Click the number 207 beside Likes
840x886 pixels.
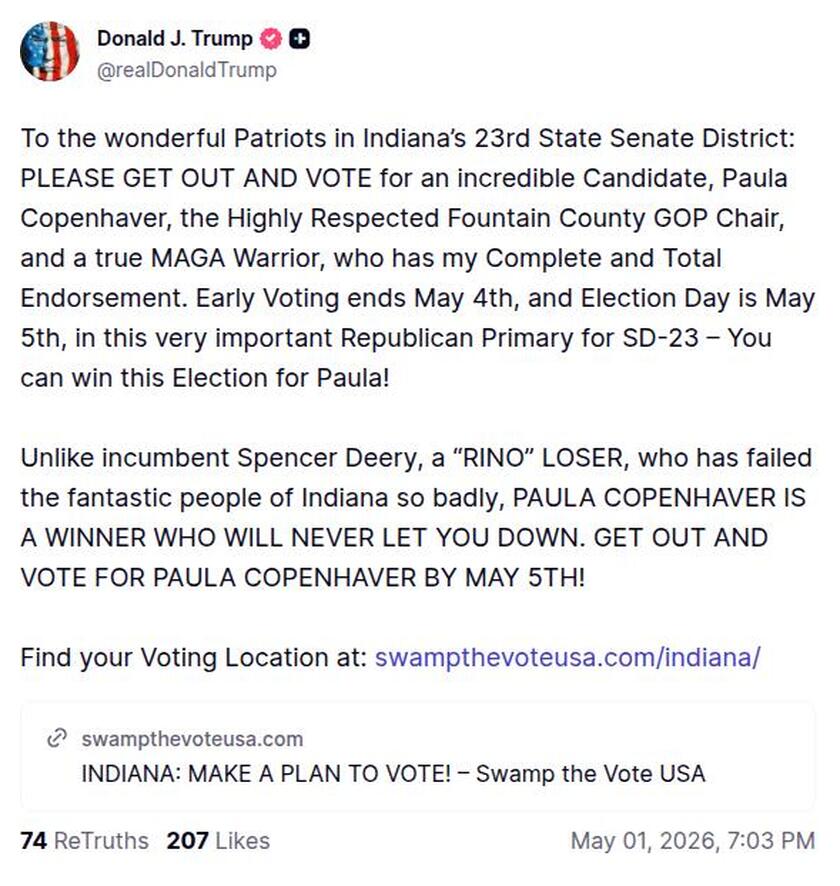188,841
